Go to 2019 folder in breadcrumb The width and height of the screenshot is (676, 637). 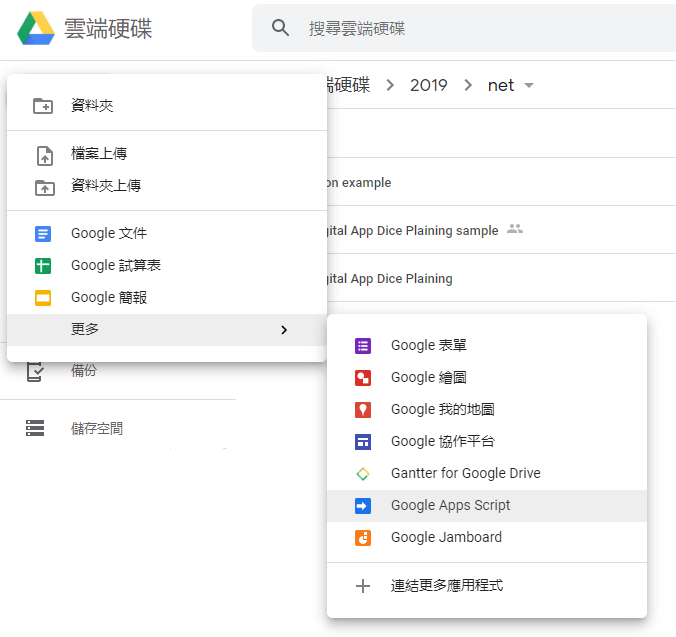click(x=429, y=85)
